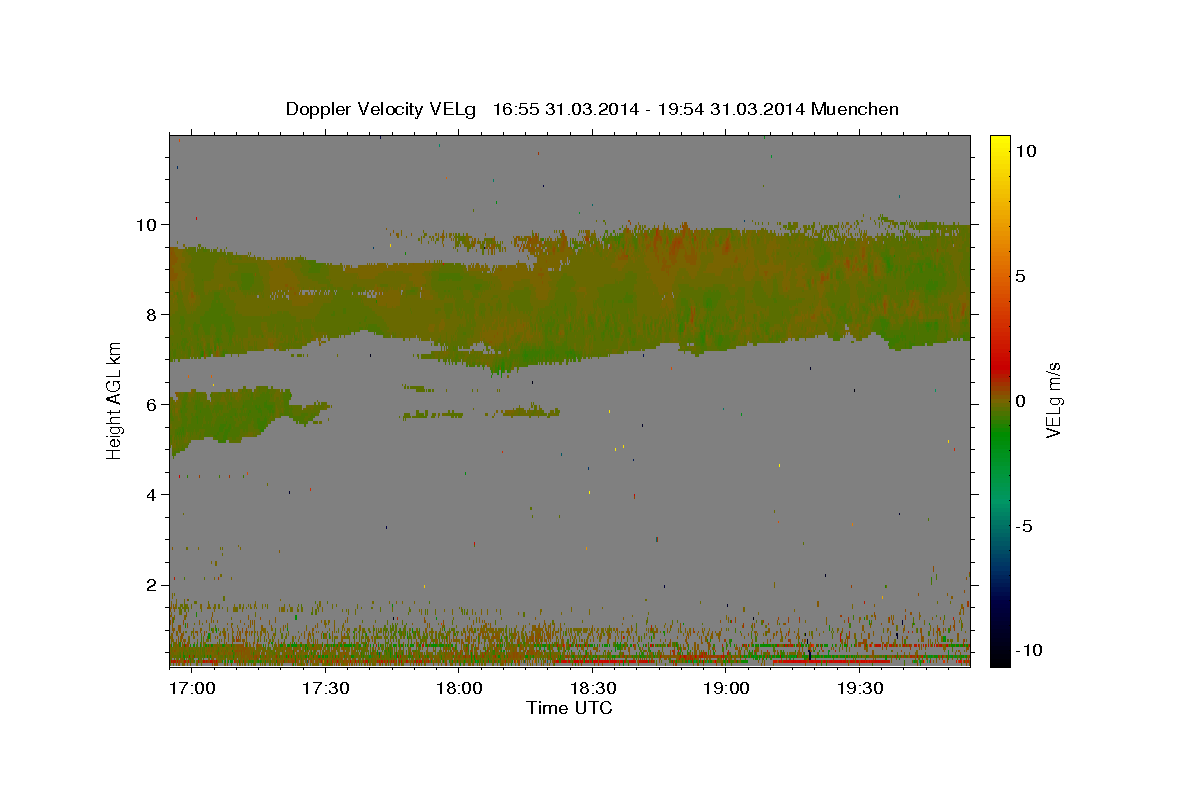Click the colorbar value 5 label
1200x800 pixels.
[x=1020, y=275]
